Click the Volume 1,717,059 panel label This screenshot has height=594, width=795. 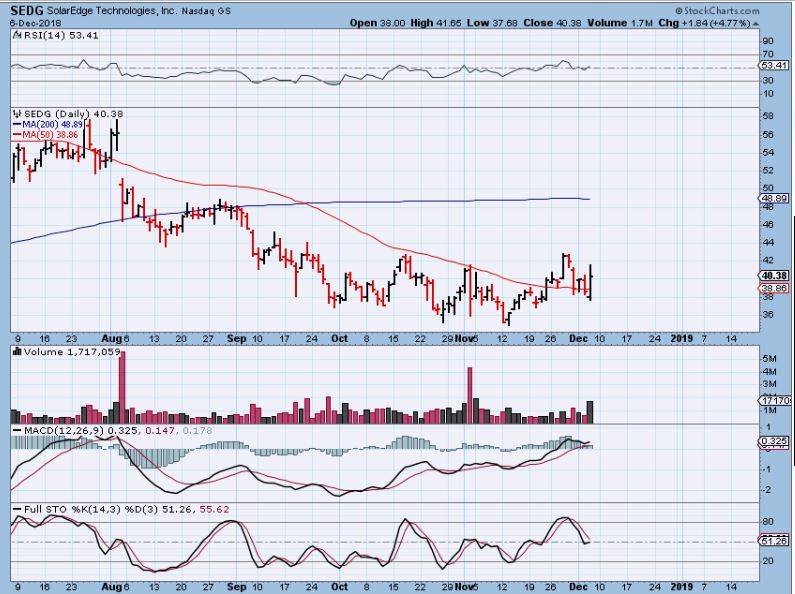71,351
